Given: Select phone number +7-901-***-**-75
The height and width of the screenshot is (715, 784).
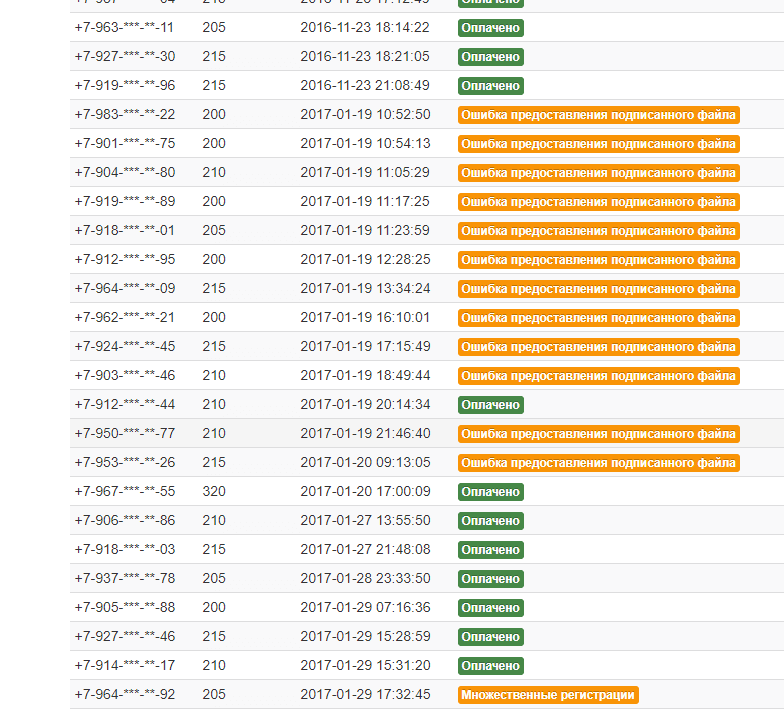Looking at the screenshot, I should [x=124, y=144].
